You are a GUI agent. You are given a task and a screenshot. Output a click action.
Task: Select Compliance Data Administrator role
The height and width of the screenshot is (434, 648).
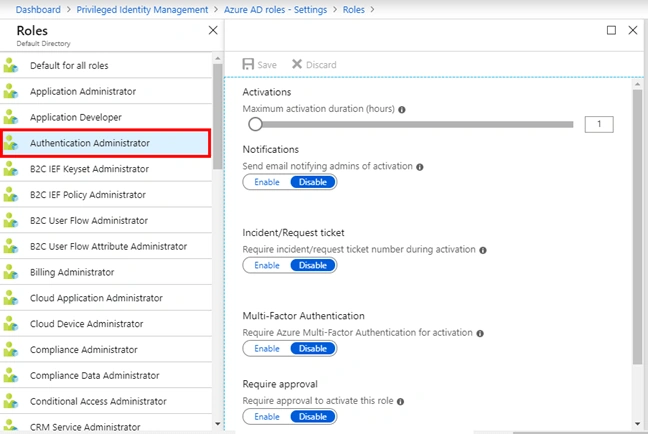coord(106,375)
